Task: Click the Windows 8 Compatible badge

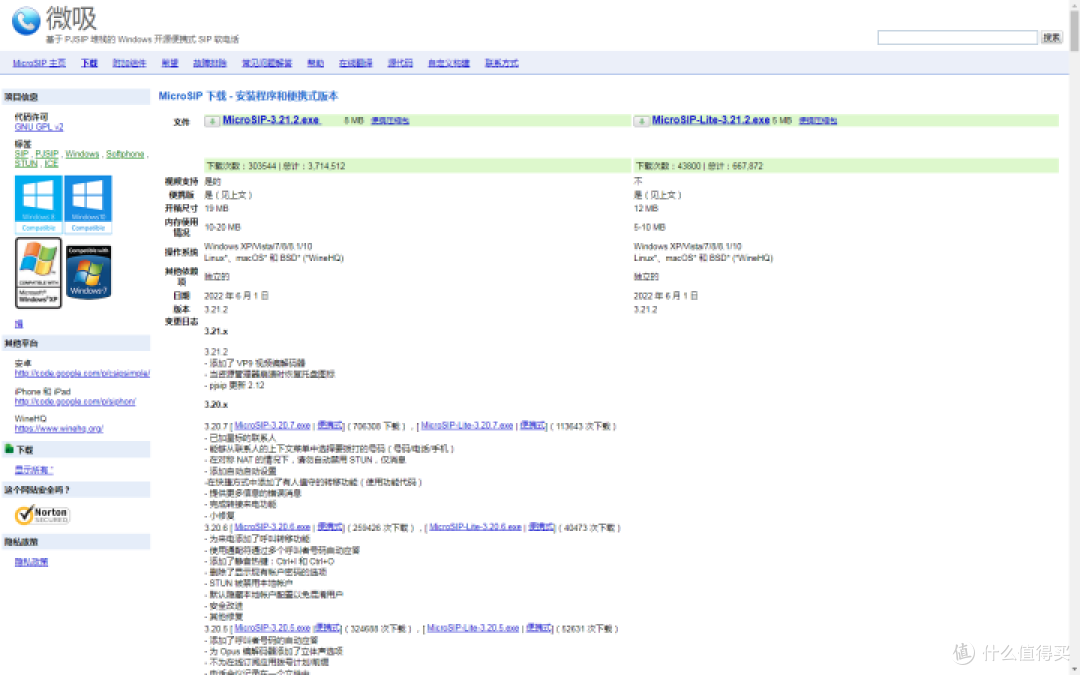Action: (39, 205)
